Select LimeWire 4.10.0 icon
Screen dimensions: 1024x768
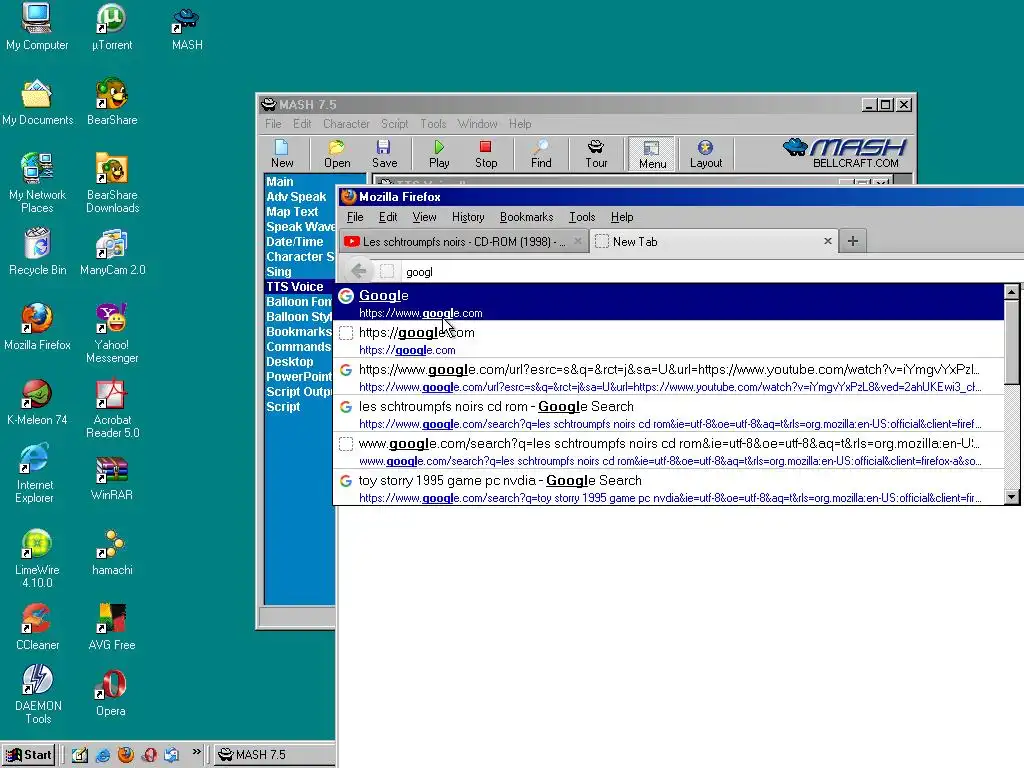click(x=37, y=558)
